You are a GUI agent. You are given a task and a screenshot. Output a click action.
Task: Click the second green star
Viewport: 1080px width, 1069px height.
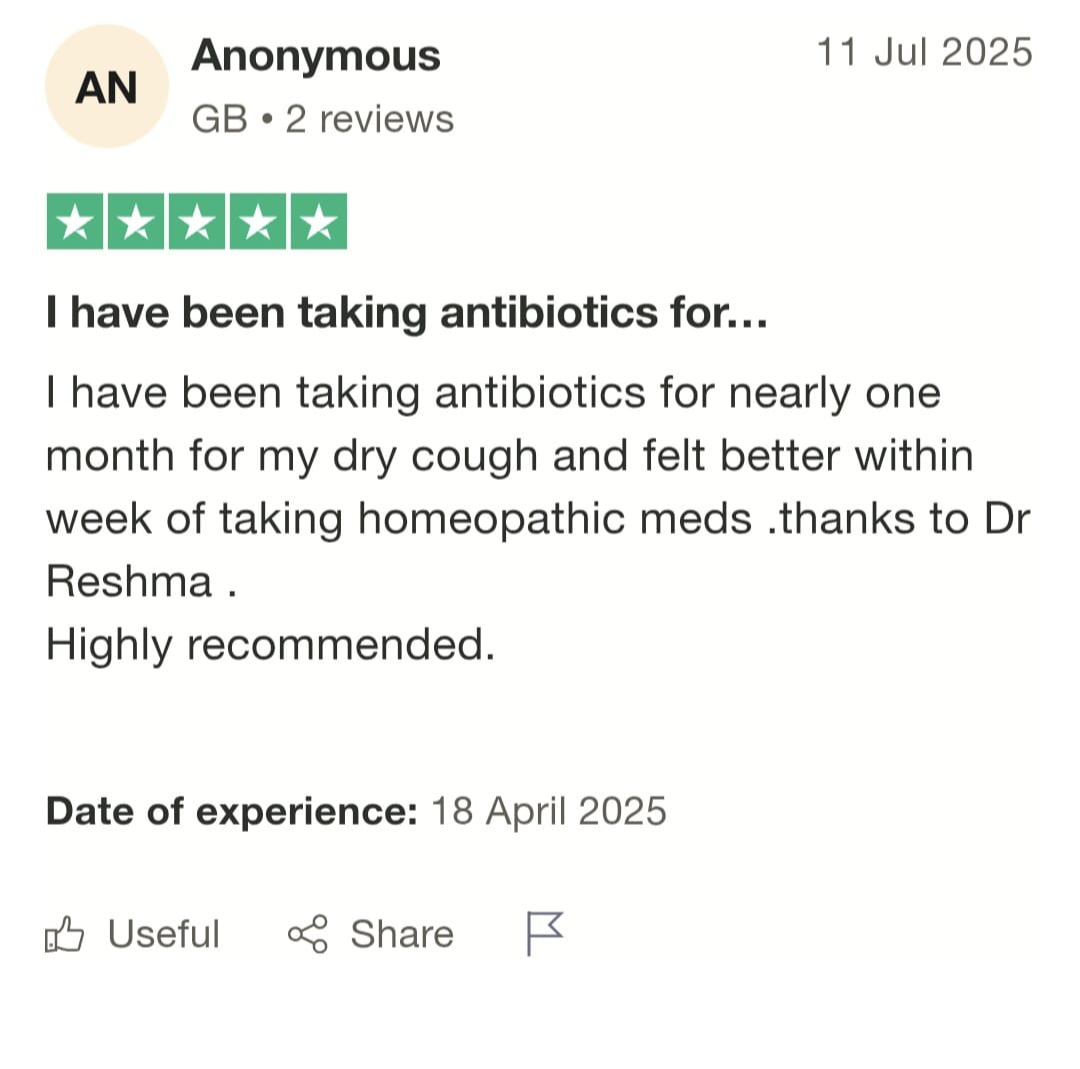136,222
